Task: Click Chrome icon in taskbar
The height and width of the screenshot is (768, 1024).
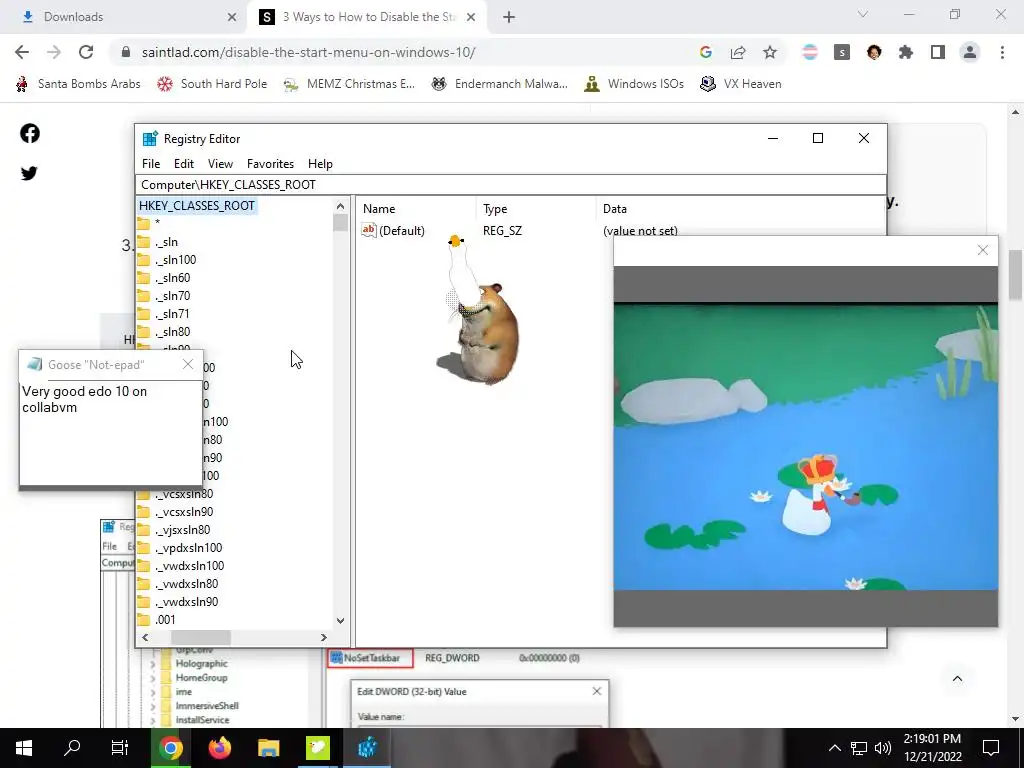Action: (x=170, y=748)
